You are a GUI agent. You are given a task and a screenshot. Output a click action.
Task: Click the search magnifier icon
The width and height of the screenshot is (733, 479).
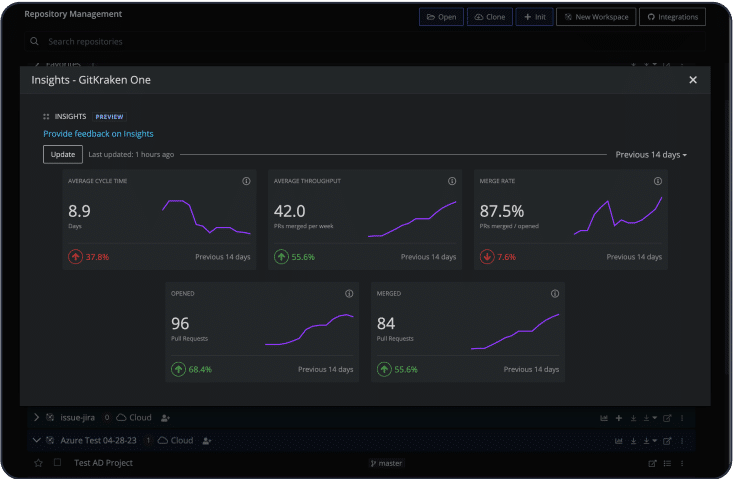click(35, 41)
